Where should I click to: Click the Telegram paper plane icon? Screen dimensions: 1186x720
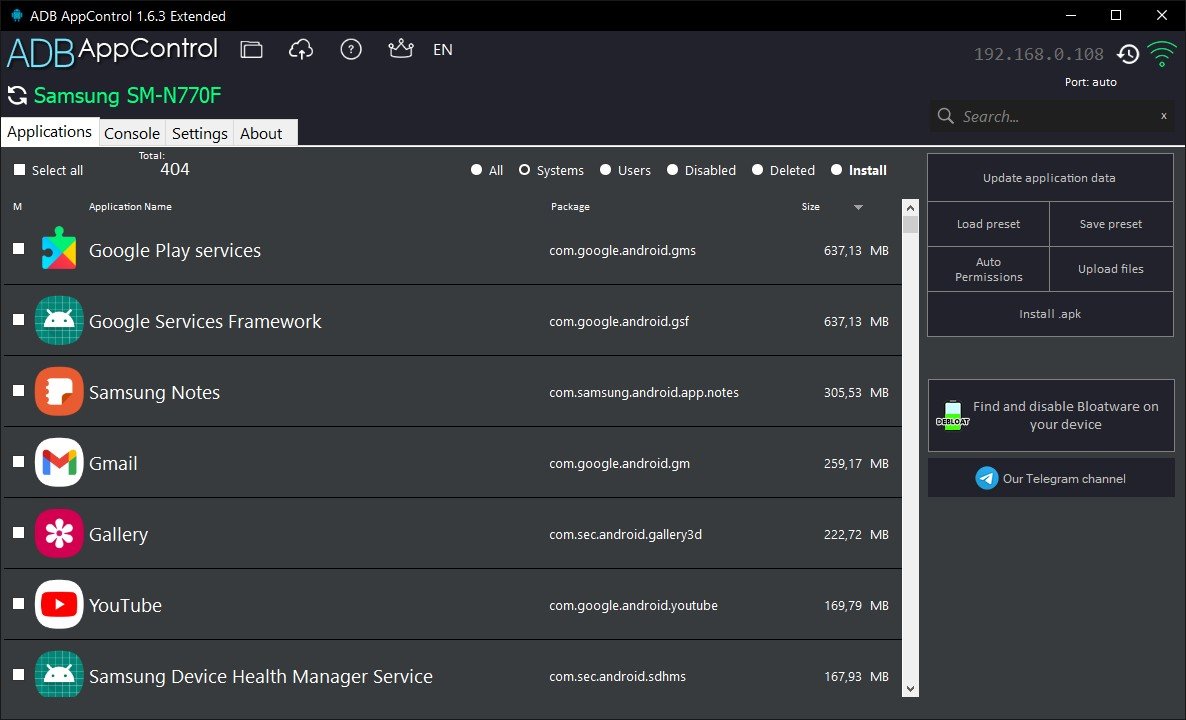[986, 478]
